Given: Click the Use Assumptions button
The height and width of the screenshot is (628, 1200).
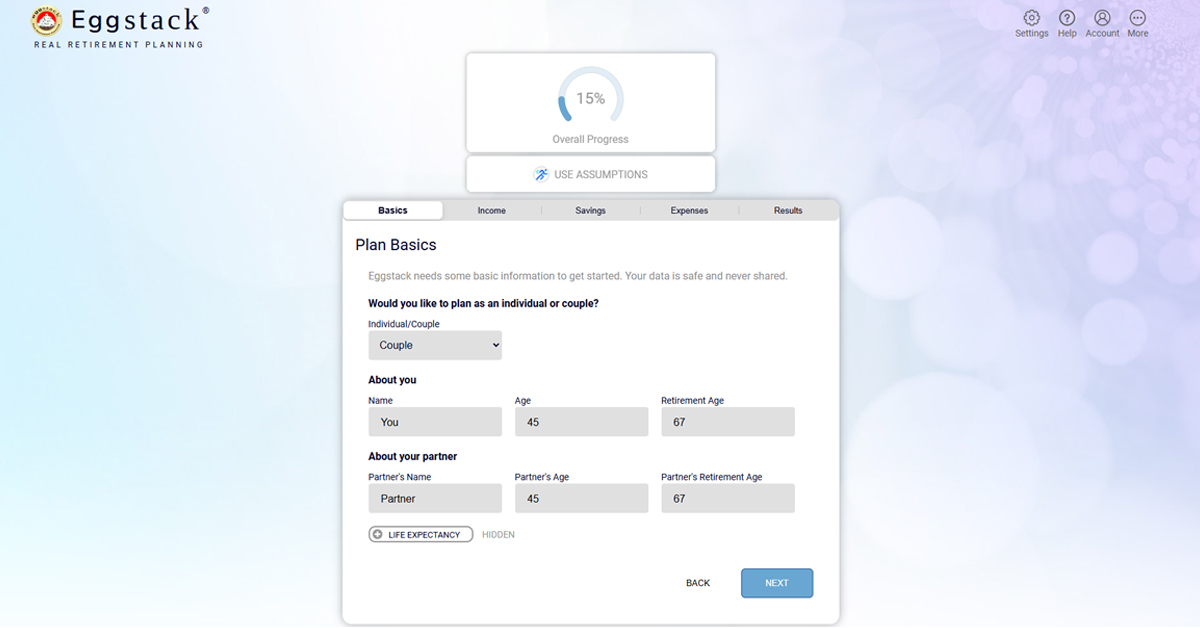Looking at the screenshot, I should 590,174.
